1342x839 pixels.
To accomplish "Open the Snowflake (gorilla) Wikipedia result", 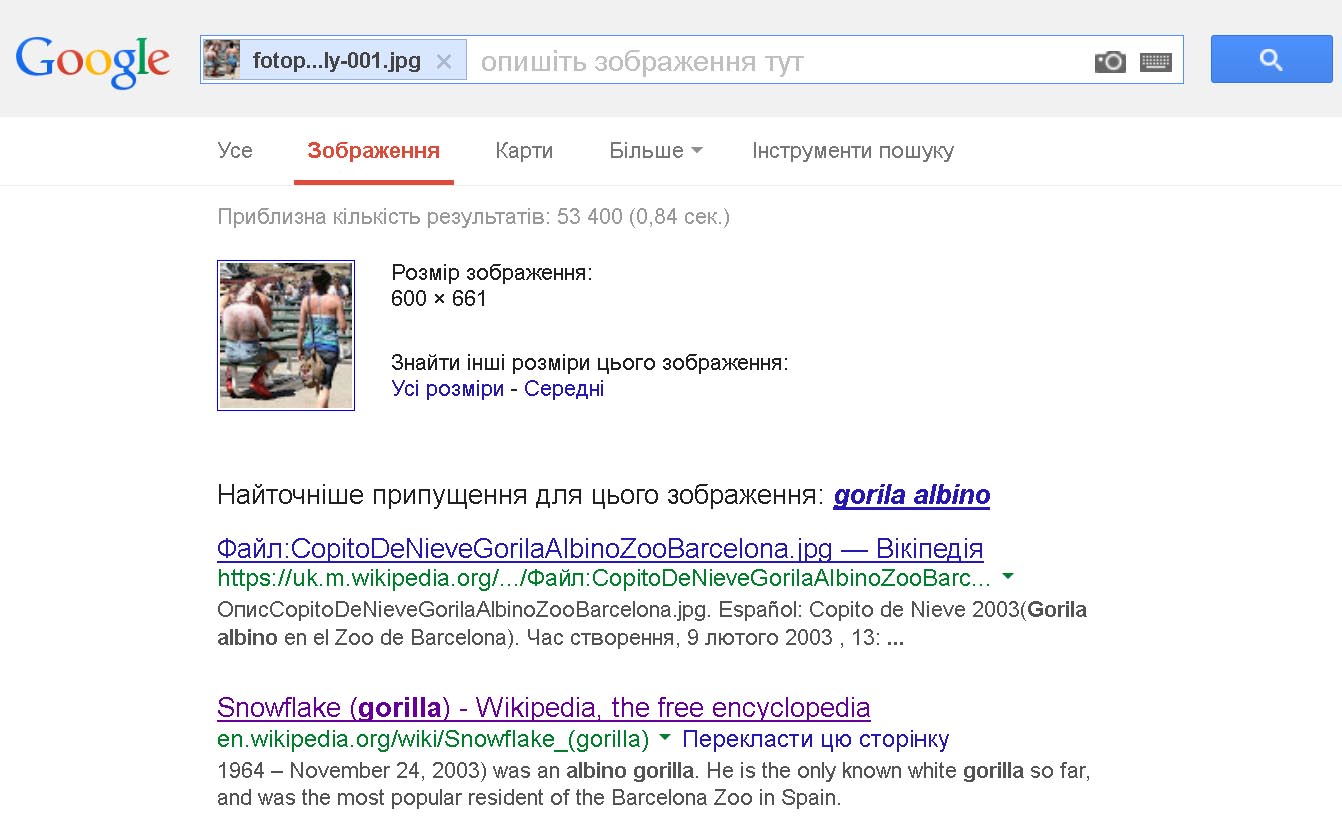I will point(544,708).
